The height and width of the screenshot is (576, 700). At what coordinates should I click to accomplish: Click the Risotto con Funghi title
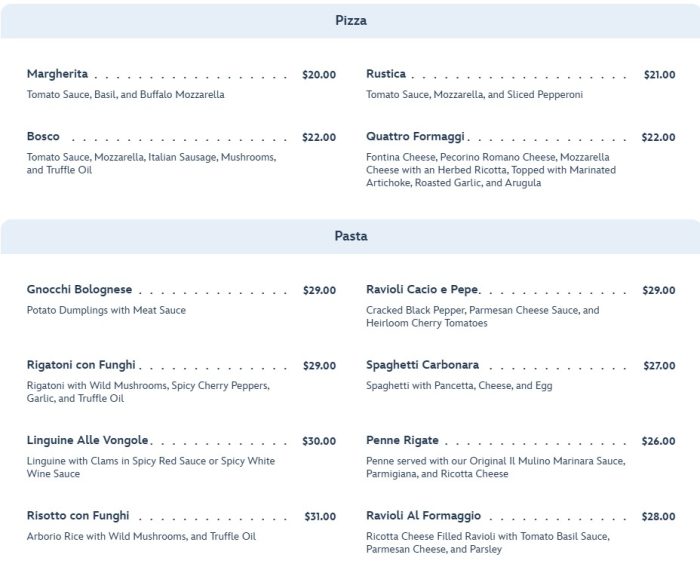pyautogui.click(x=78, y=516)
